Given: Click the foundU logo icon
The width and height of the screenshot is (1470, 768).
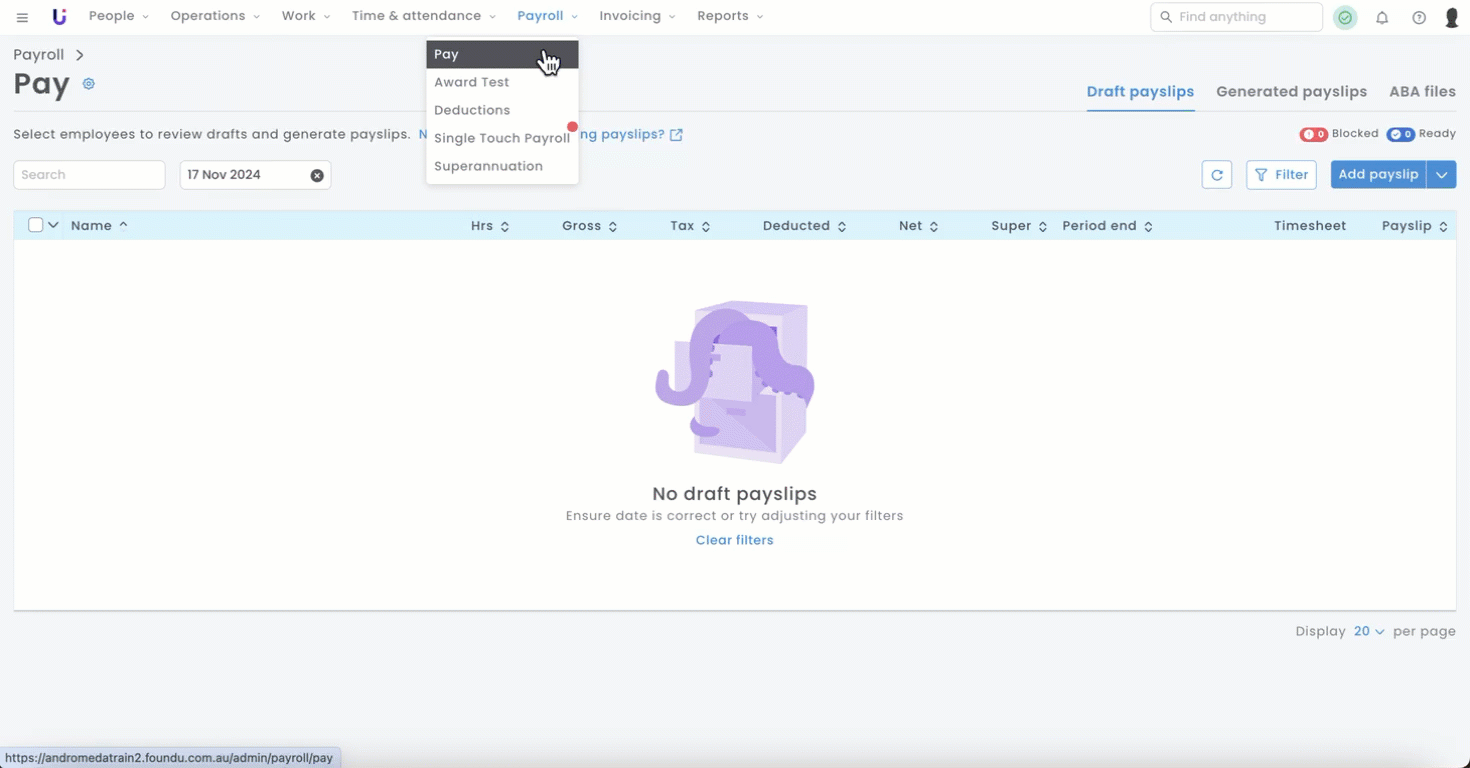Looking at the screenshot, I should (x=59, y=17).
